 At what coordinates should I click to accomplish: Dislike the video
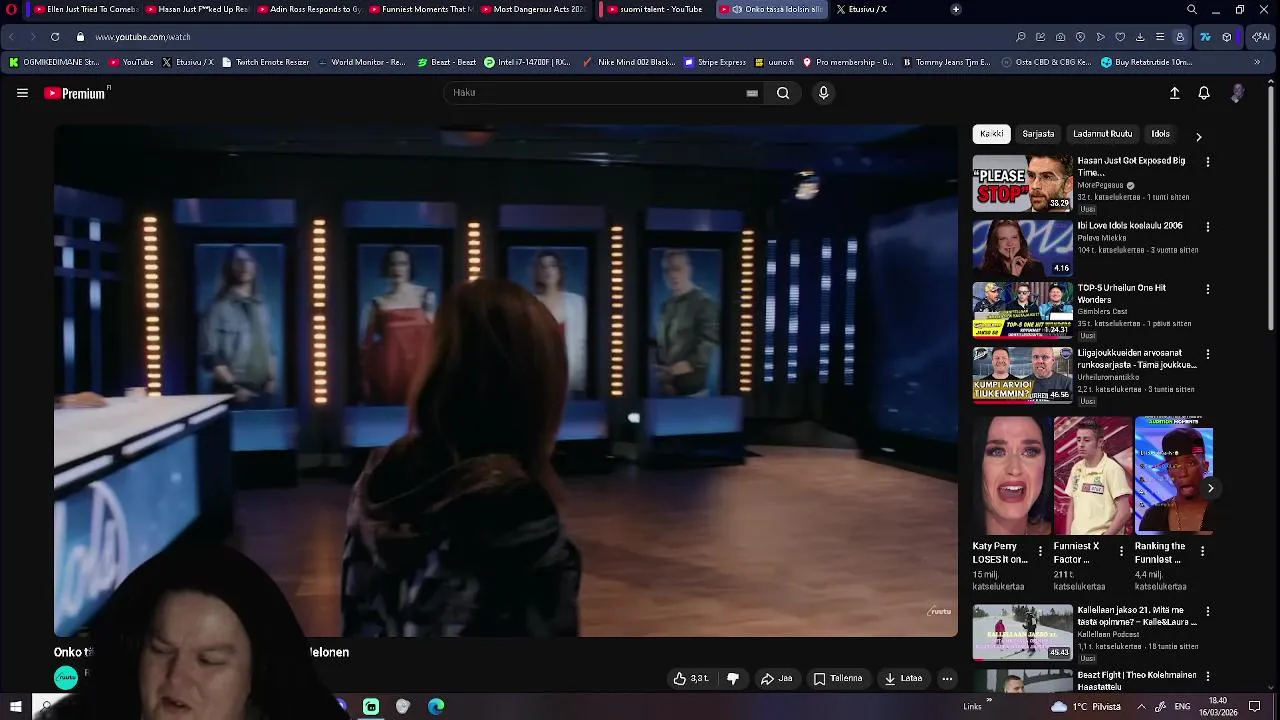pyautogui.click(x=733, y=679)
